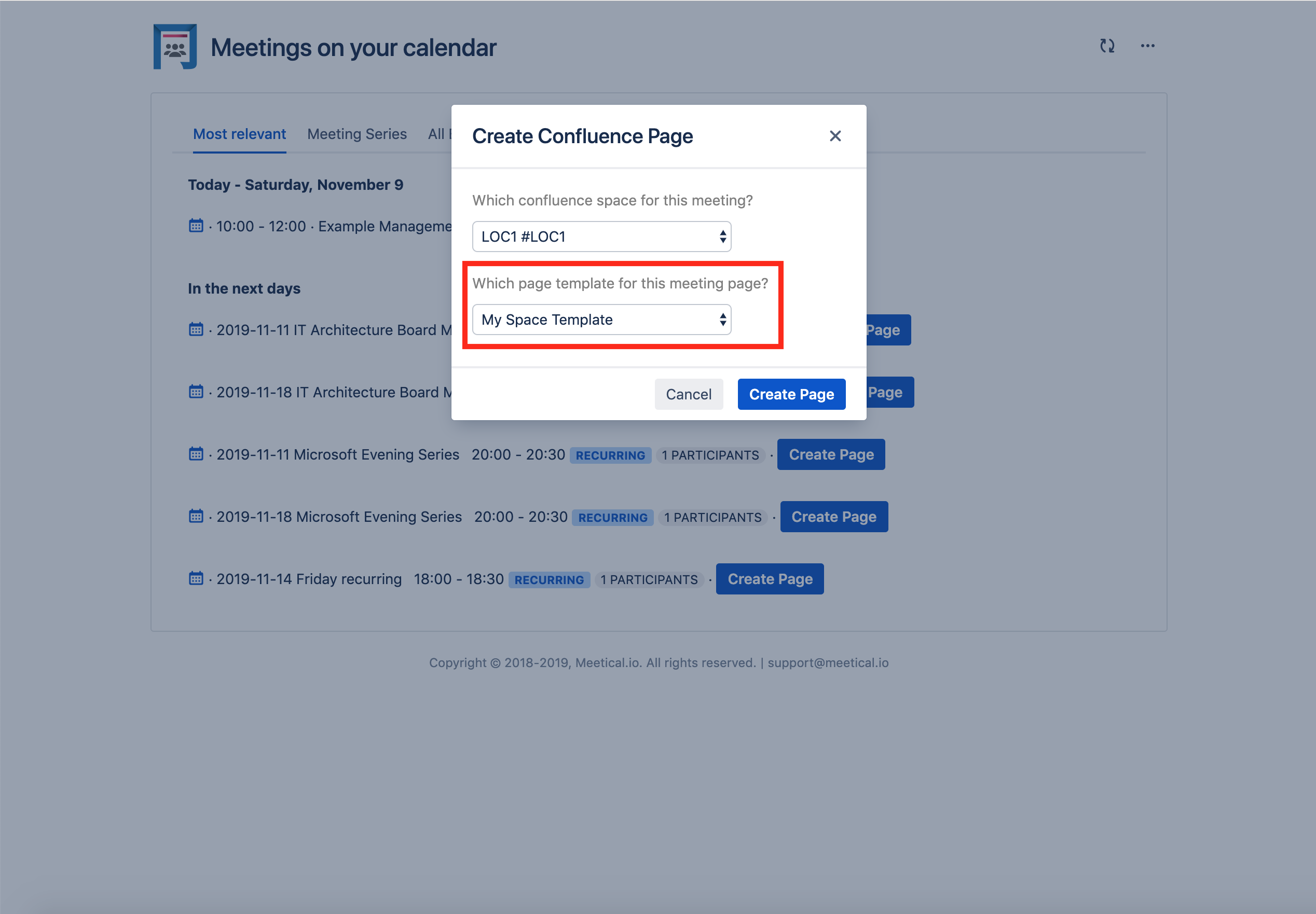Click RECURRING badge on Friday recurring meeting
The width and height of the screenshot is (1316, 914).
[549, 580]
